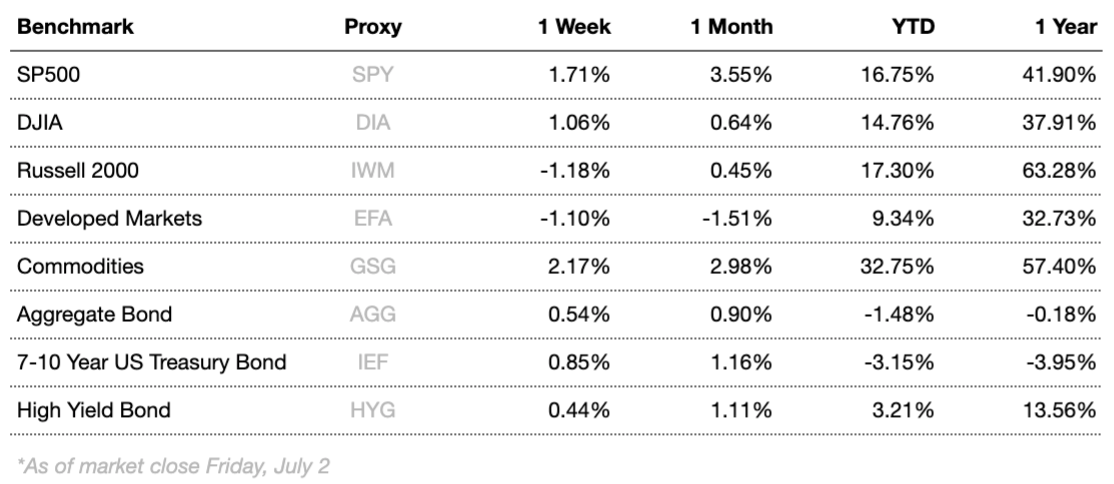Click the AGG bond ticker
Screen dimensions: 1114x484
click(x=375, y=315)
